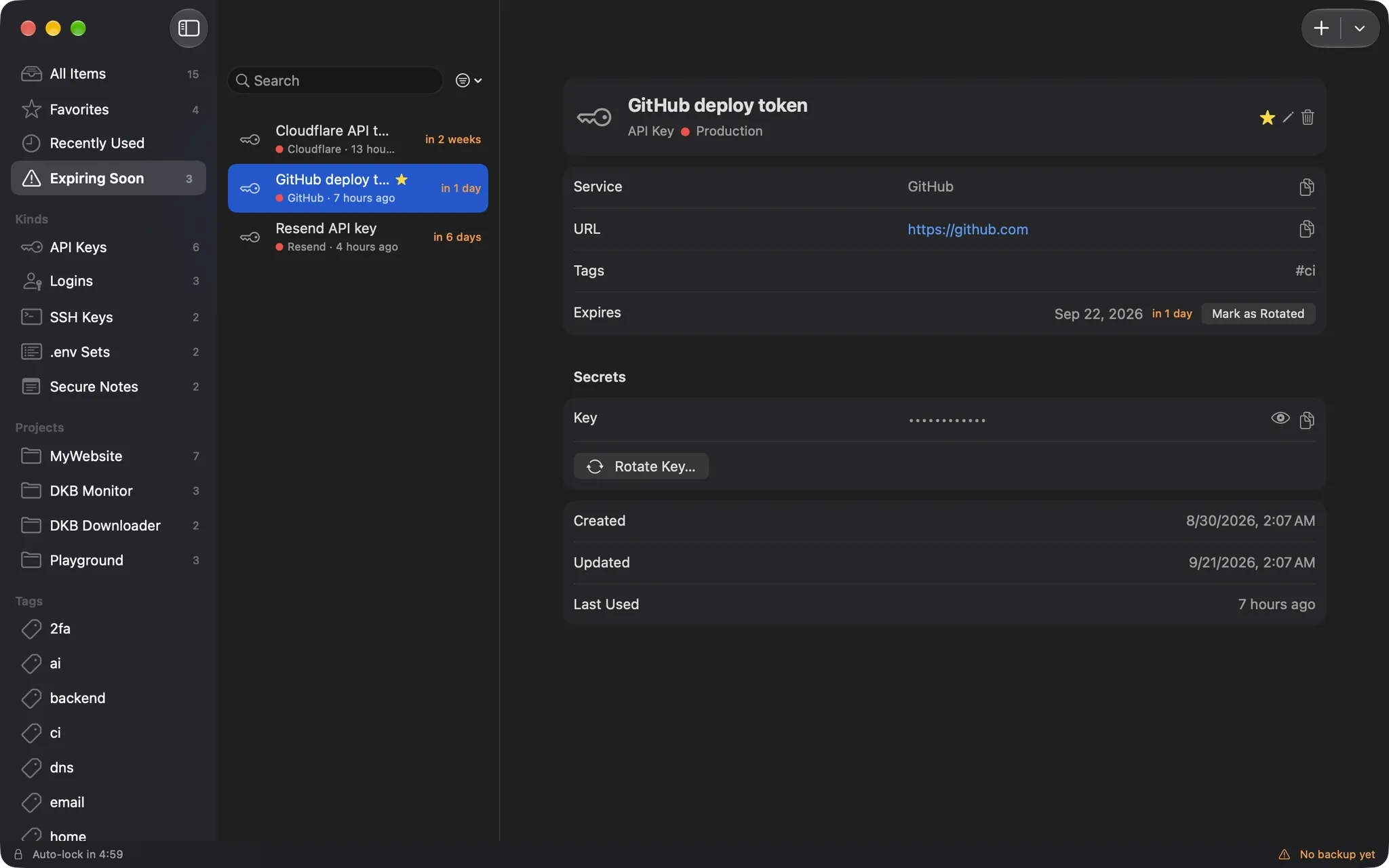Click the star on GitHub list row

[402, 179]
